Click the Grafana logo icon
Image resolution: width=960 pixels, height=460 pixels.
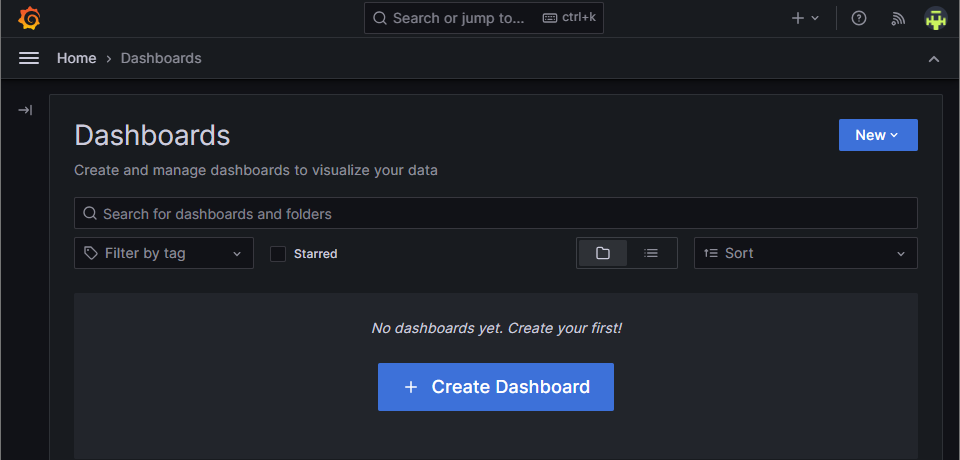29,18
